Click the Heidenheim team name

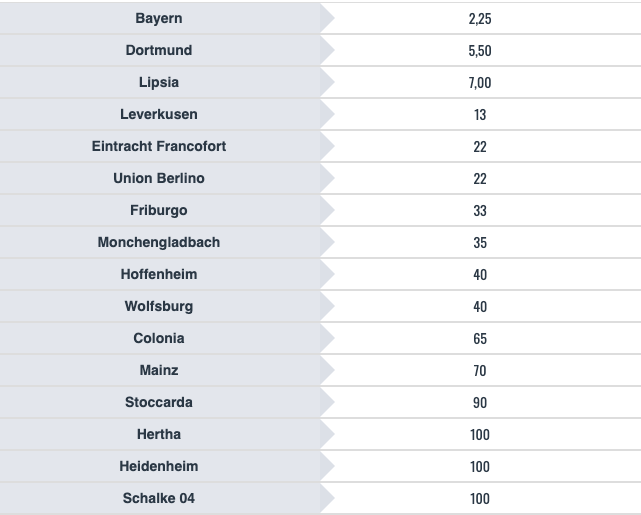click(x=159, y=467)
